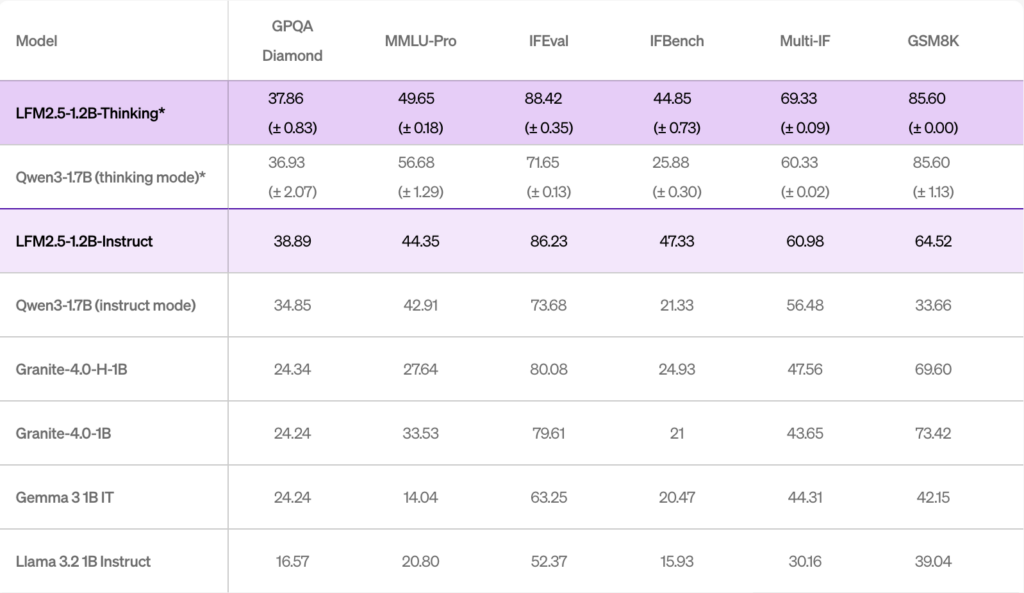The image size is (1024, 593).
Task: Click the GPQA Diamond column header
Action: [292, 41]
